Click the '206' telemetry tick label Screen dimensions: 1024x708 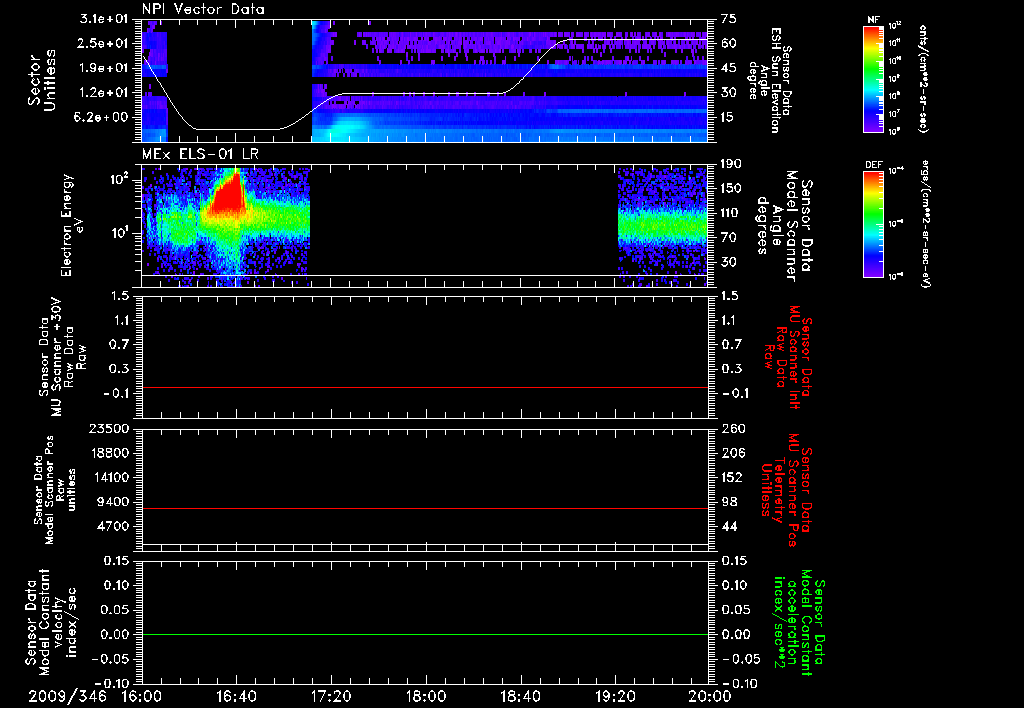[x=732, y=453]
